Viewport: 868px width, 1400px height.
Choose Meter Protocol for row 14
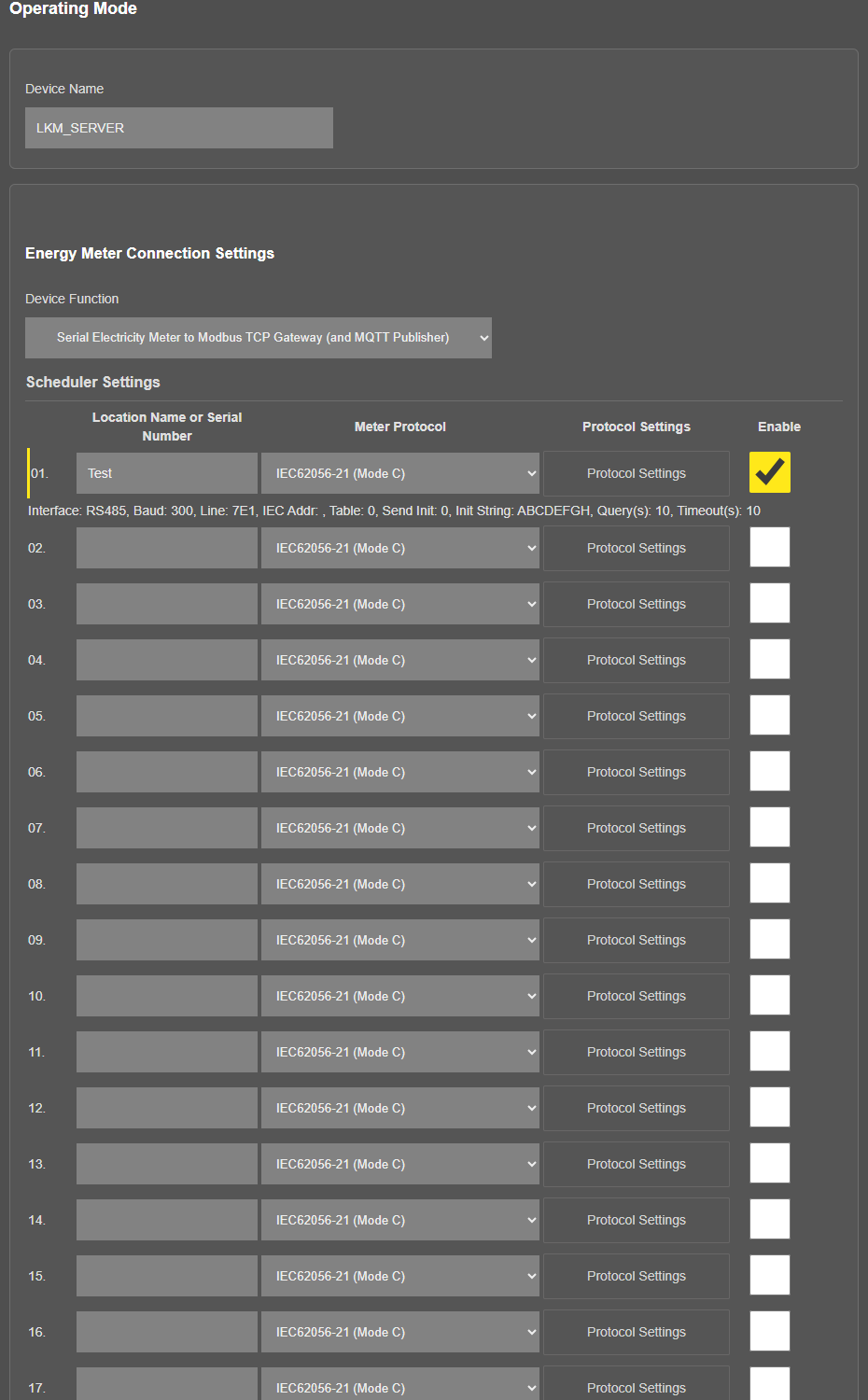(x=400, y=1220)
